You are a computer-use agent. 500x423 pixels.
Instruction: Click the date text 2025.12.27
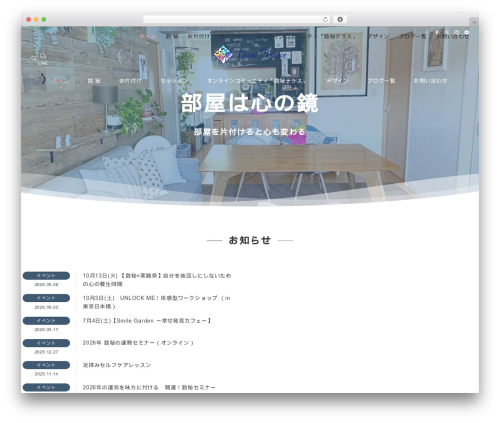click(x=46, y=352)
